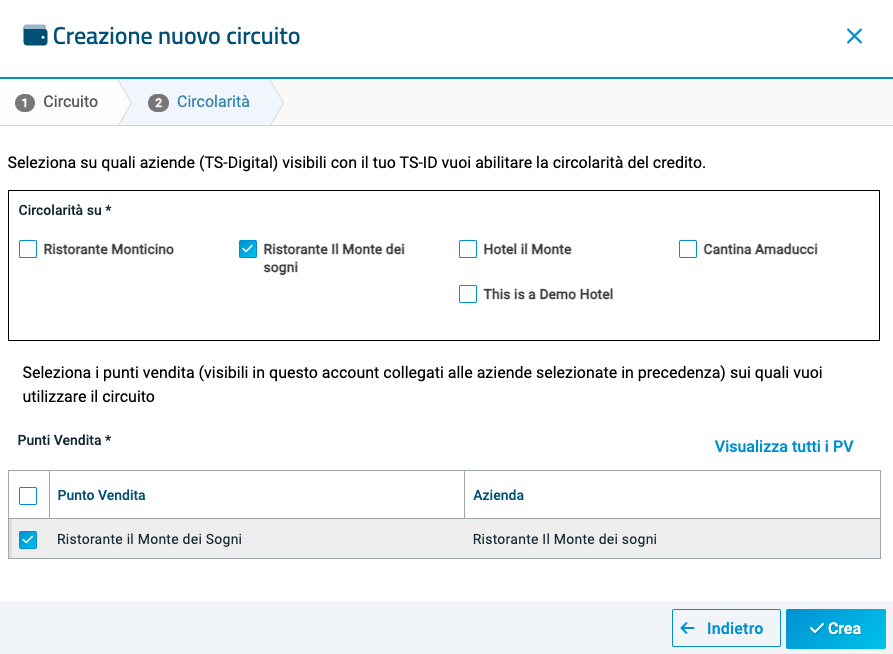Viewport: 893px width, 654px height.
Task: Click the step 2 number badge
Action: coord(158,103)
